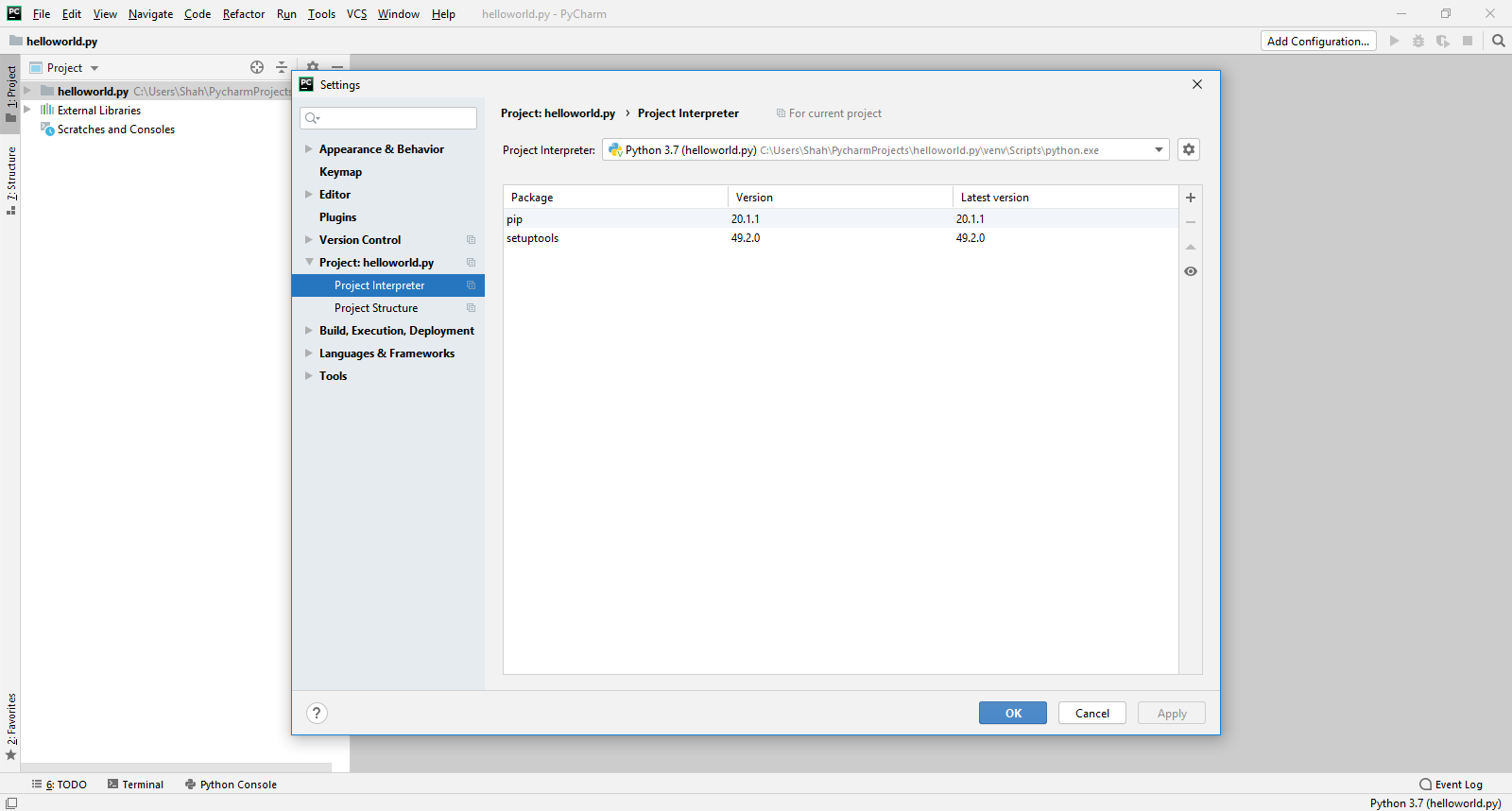Viewport: 1512px width, 811px height.
Task: Toggle the Structure side tool window tab
Action: (10, 181)
